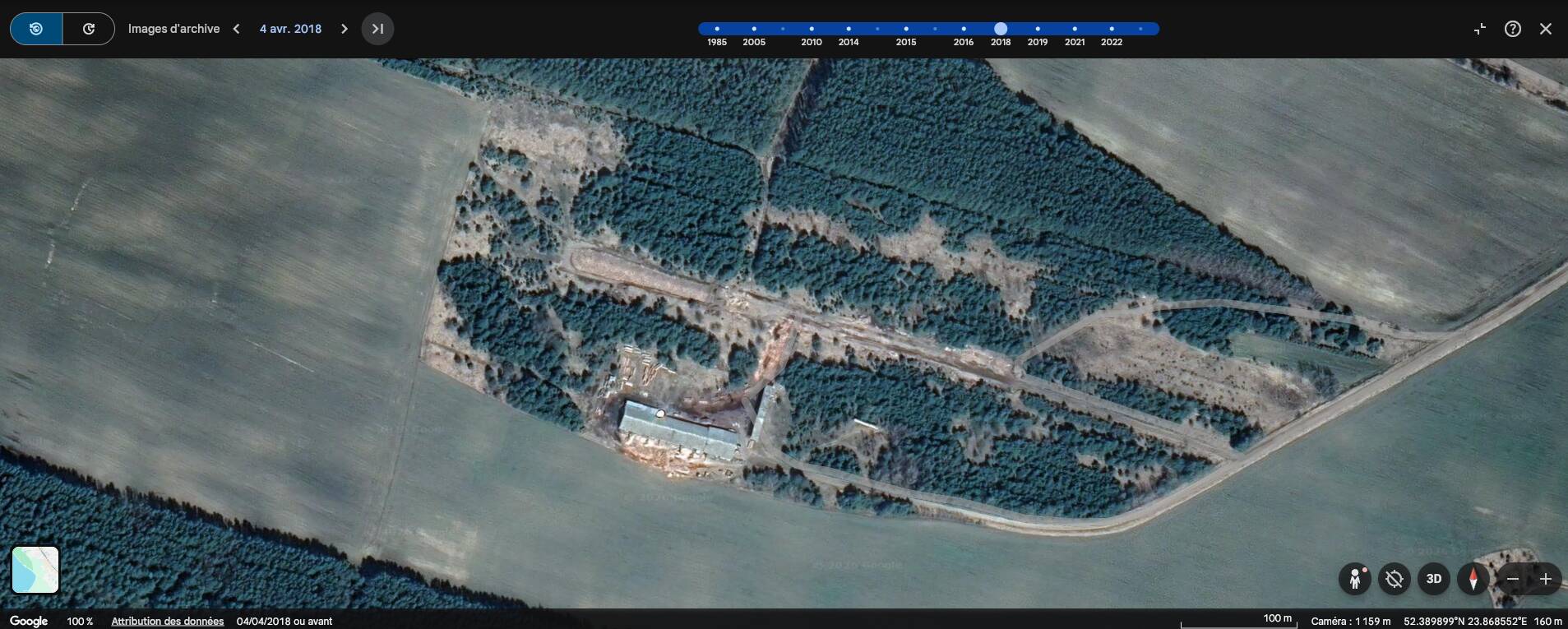Click the 100 m scale bar

[x=1238, y=620]
